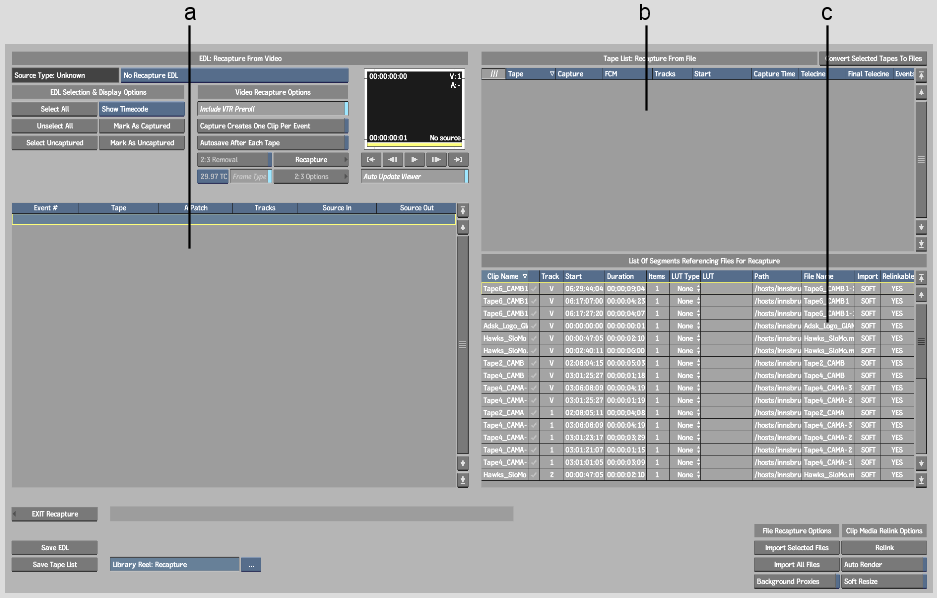
Task: Open LUT Type dropdown for row 00:00:00:00
Action: [685, 326]
